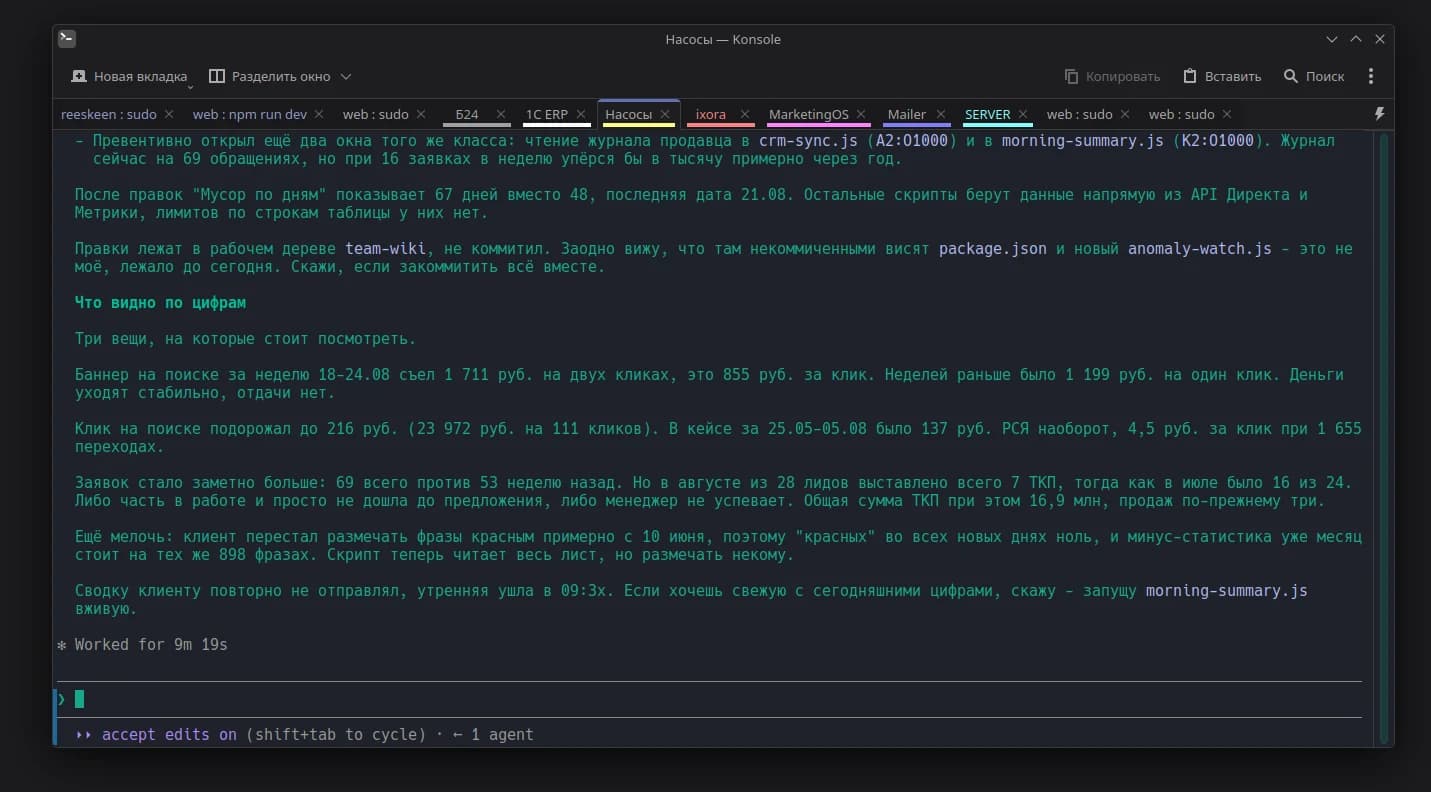The height and width of the screenshot is (792, 1431).
Task: Click the team-wiki text
Action: point(386,248)
